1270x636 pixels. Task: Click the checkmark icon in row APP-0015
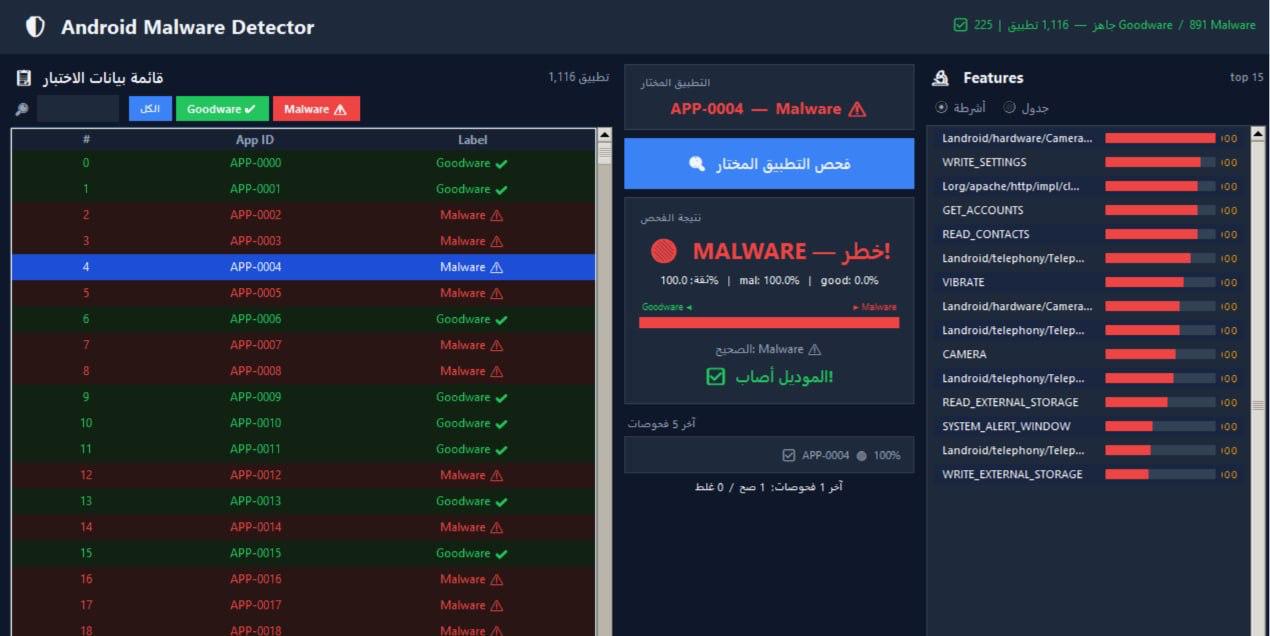pos(501,553)
